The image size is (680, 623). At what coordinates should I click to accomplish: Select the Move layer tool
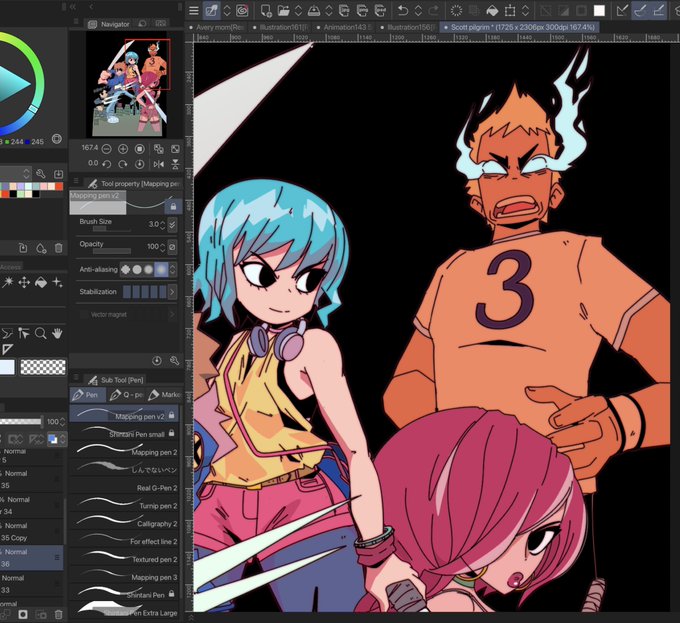tap(24, 283)
